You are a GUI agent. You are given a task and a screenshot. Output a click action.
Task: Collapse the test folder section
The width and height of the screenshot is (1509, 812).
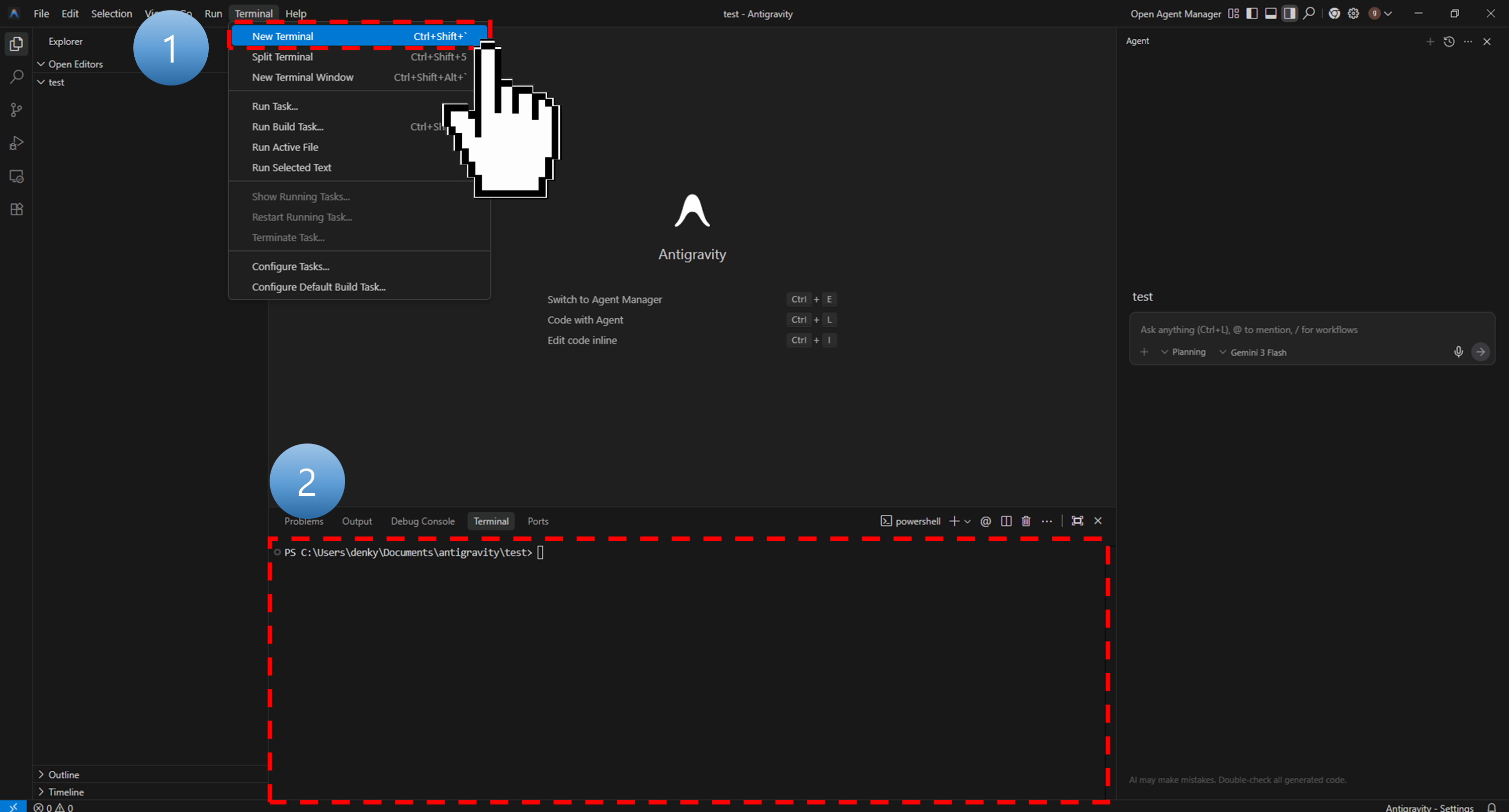pyautogui.click(x=56, y=82)
